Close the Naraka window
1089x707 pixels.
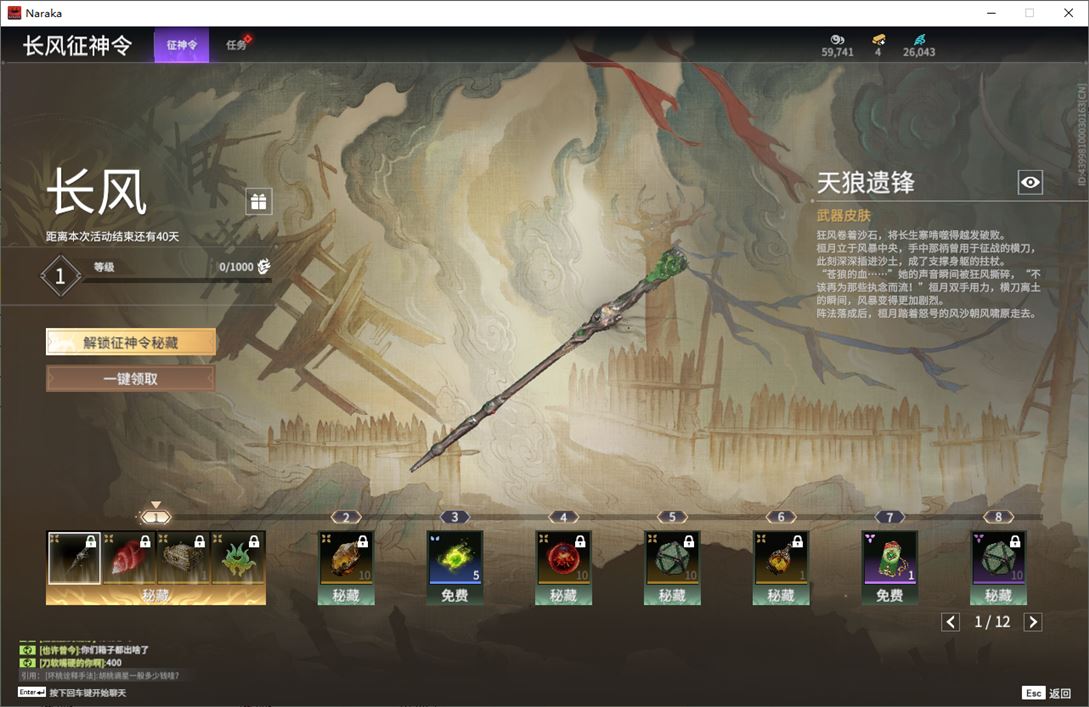pos(1068,13)
